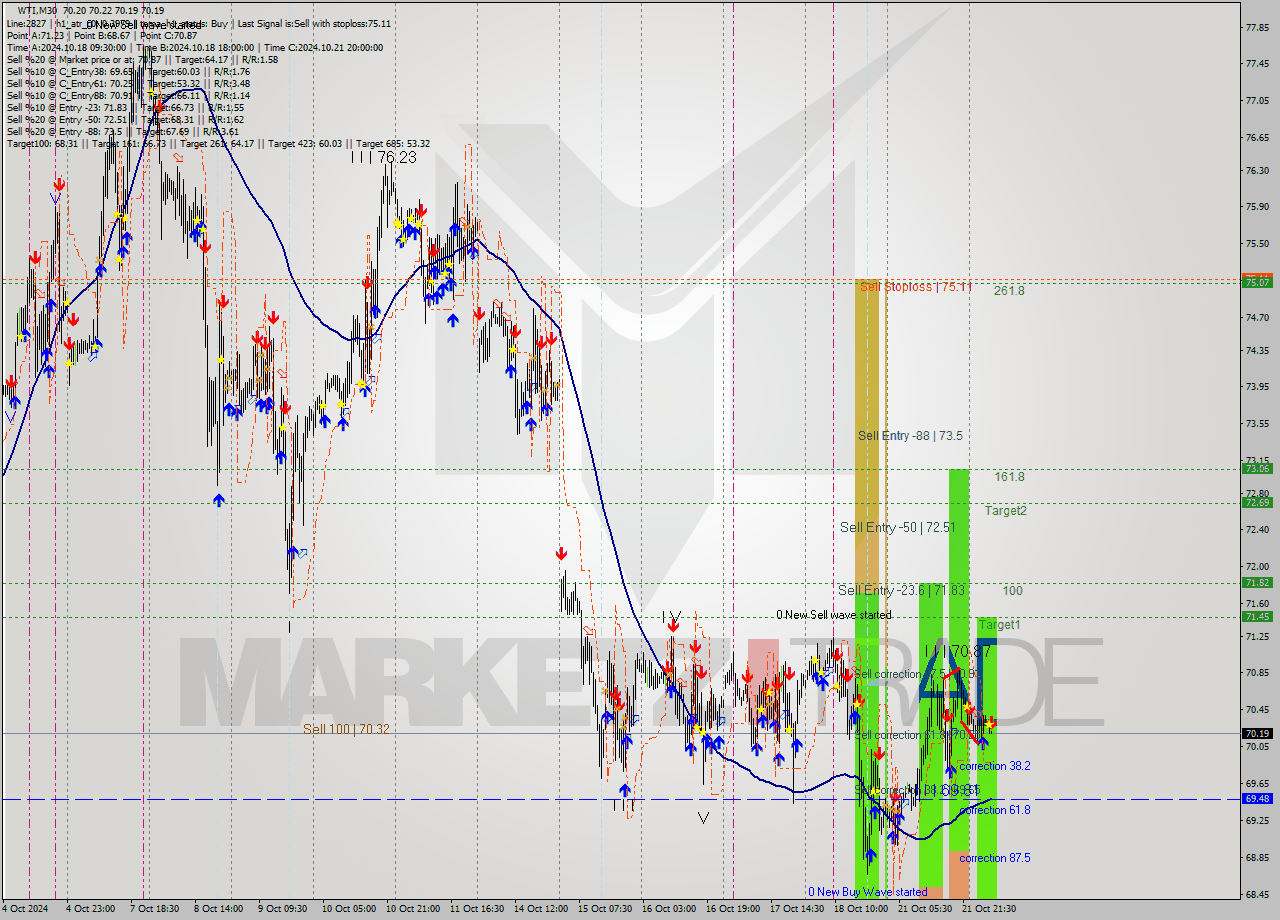Click the 68.45 price scale value

pyautogui.click(x=1257, y=895)
